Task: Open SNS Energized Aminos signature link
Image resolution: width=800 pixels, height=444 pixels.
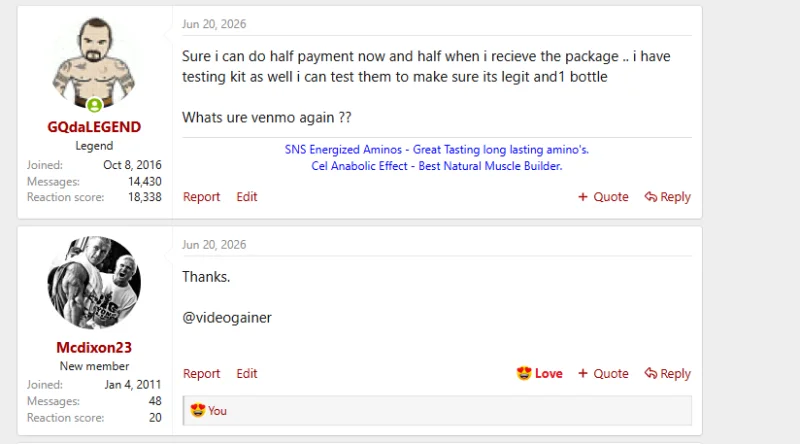Action: 437,150
